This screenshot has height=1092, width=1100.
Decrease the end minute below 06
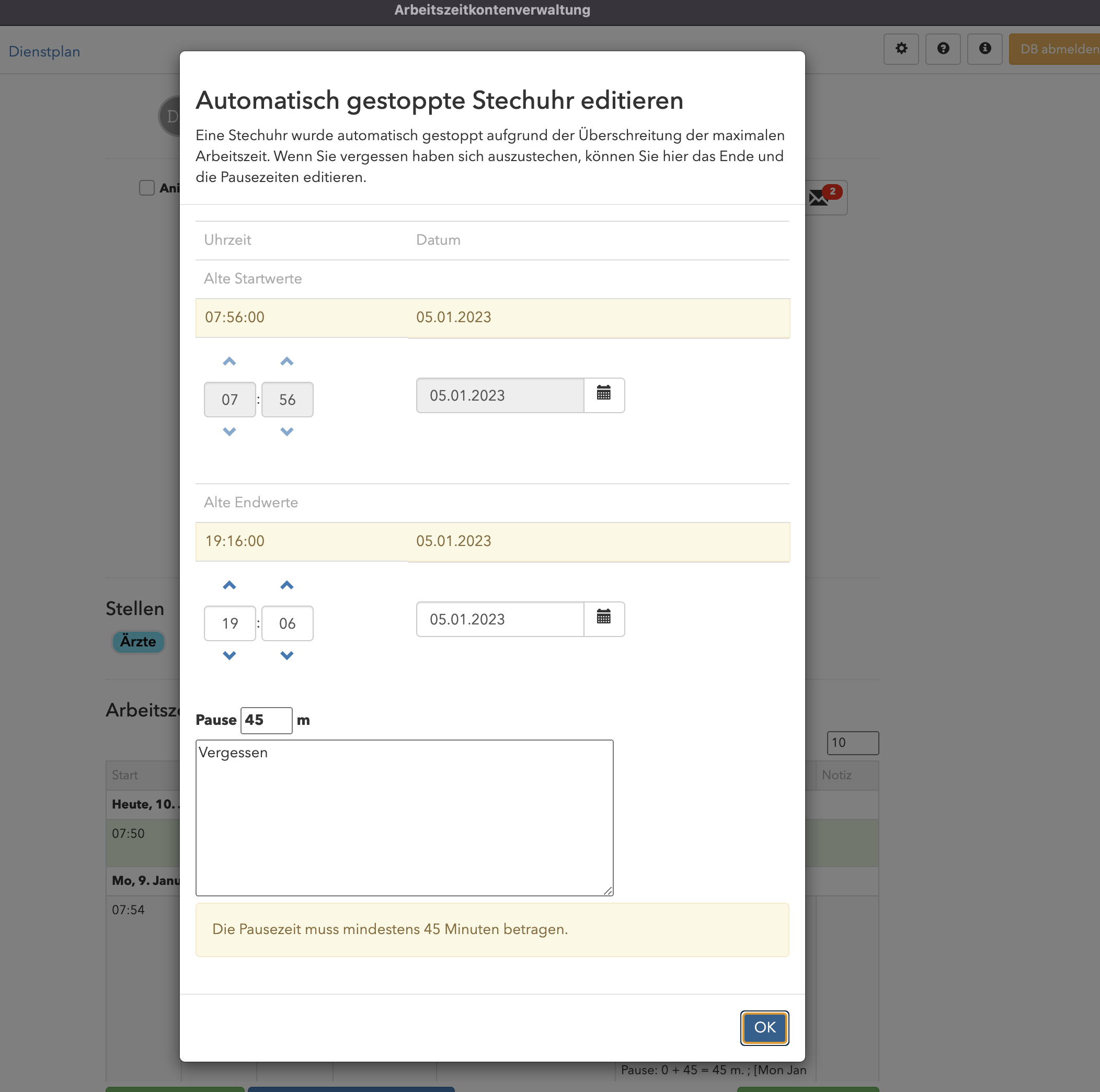[287, 656]
